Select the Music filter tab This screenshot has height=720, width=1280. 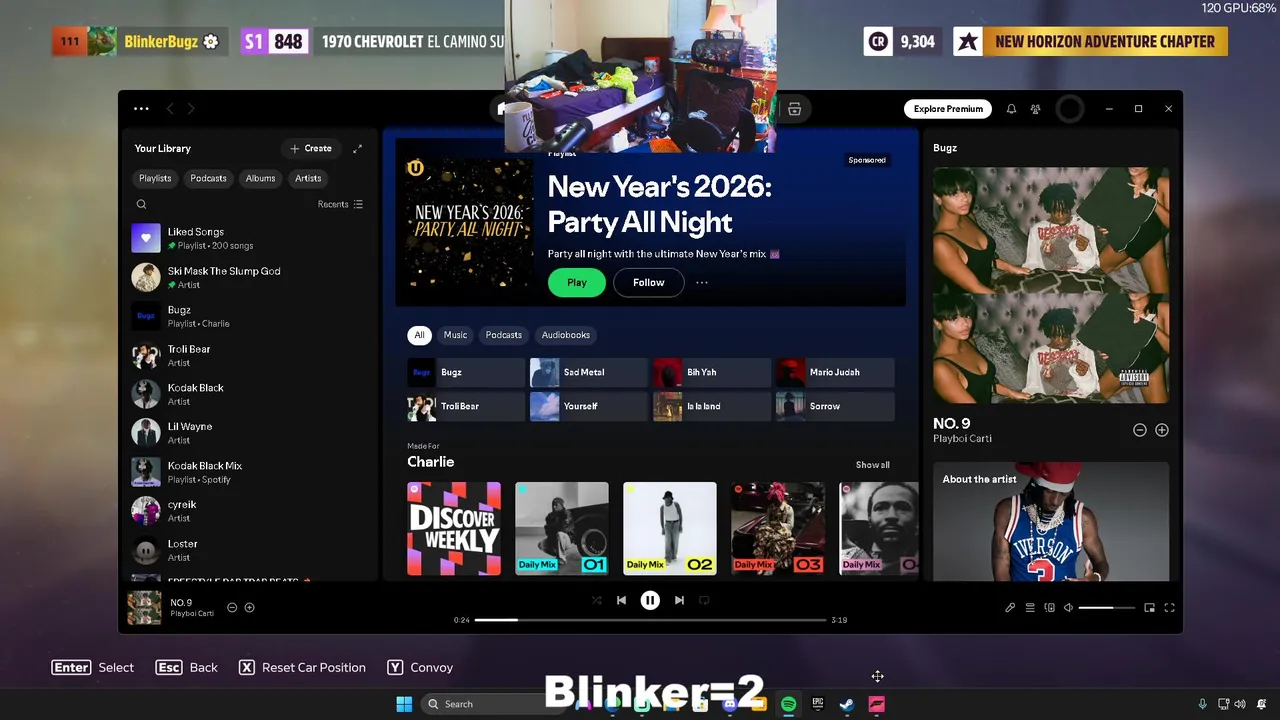pos(455,335)
